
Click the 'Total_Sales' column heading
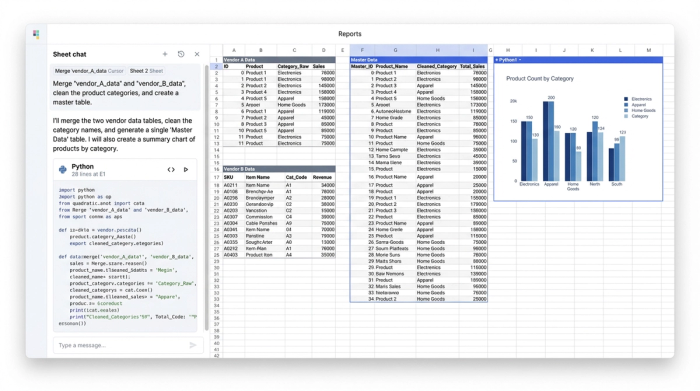[472, 66]
